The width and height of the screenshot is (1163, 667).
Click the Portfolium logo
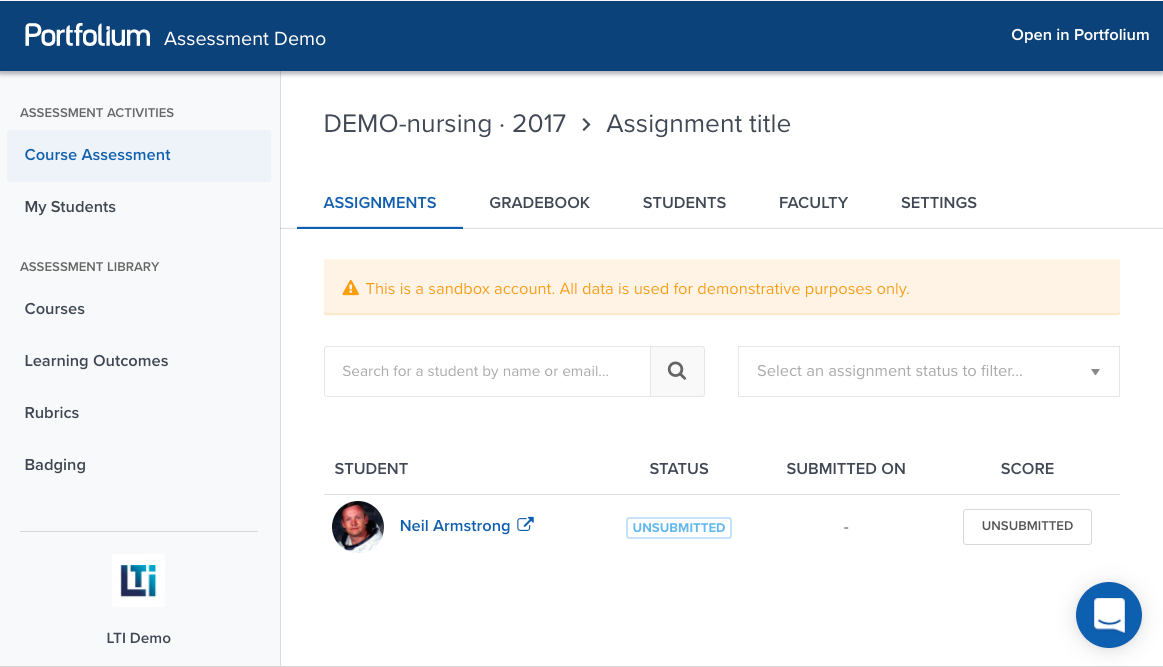click(88, 36)
